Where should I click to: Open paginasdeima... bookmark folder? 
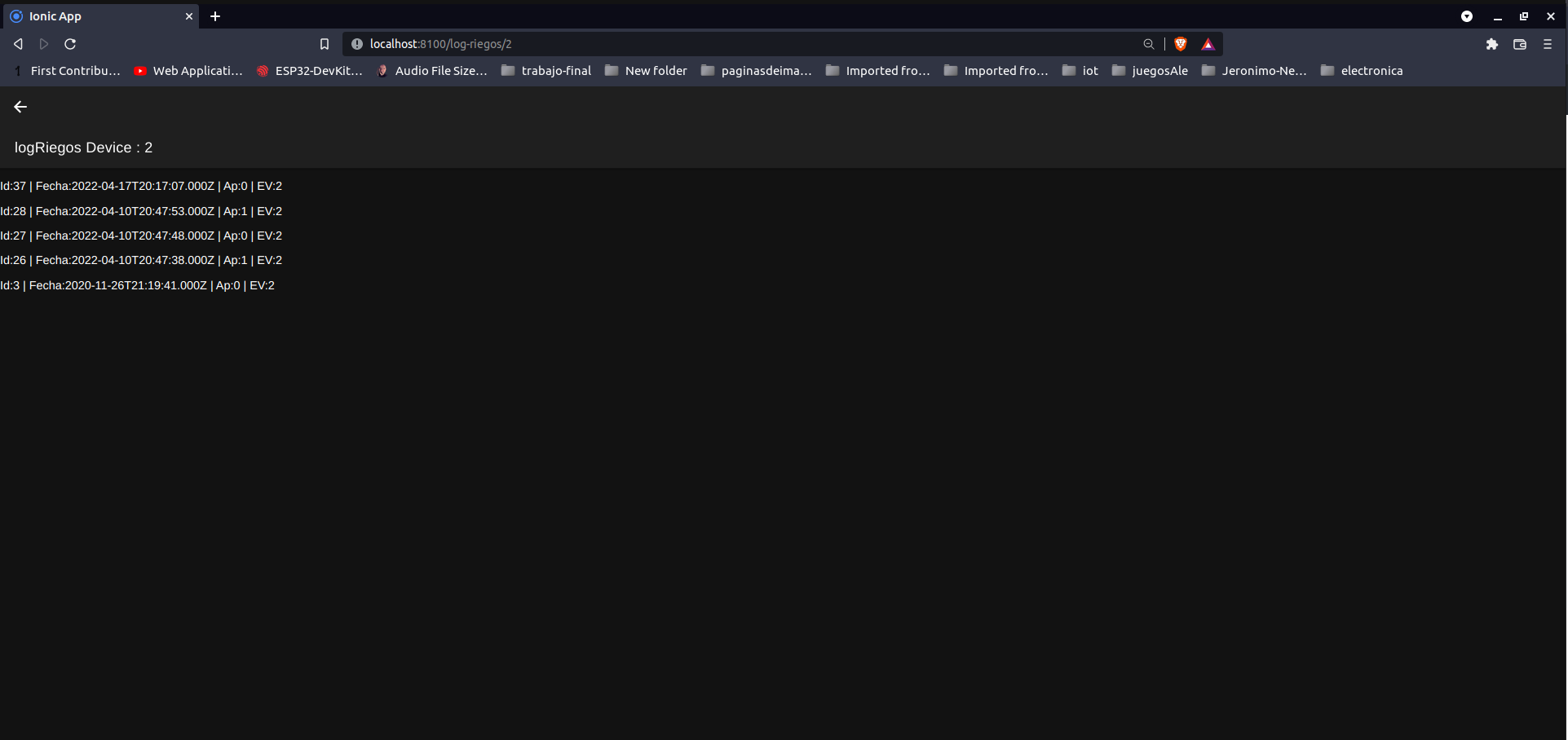pyautogui.click(x=757, y=71)
